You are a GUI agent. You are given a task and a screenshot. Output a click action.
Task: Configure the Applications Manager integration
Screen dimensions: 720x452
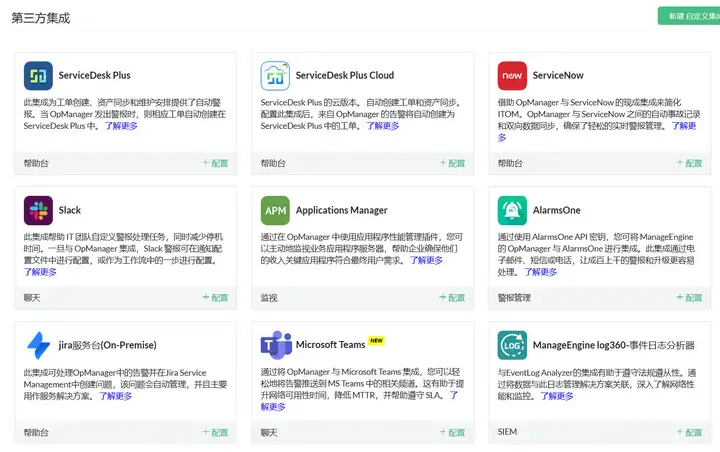click(x=452, y=298)
